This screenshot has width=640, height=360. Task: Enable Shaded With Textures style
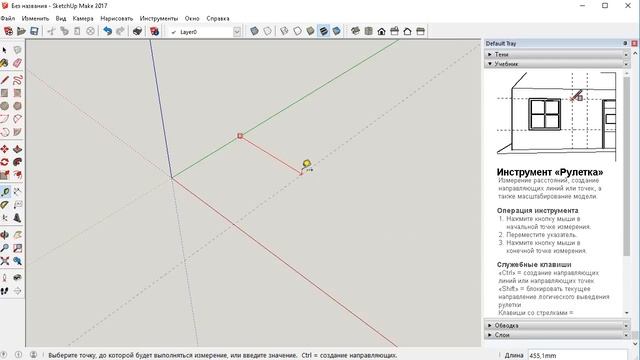point(324,31)
